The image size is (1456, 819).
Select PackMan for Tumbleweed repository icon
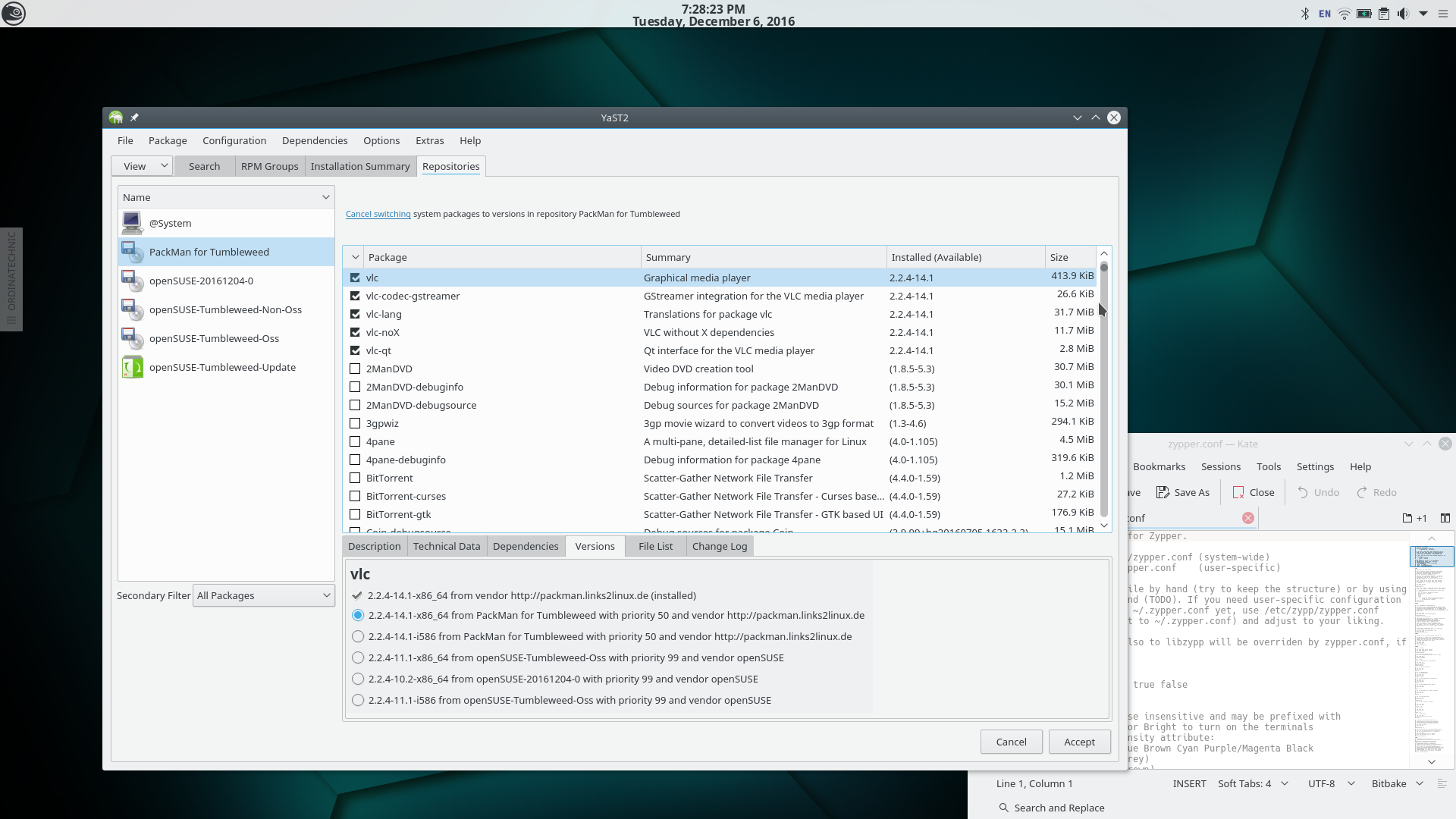click(x=132, y=252)
